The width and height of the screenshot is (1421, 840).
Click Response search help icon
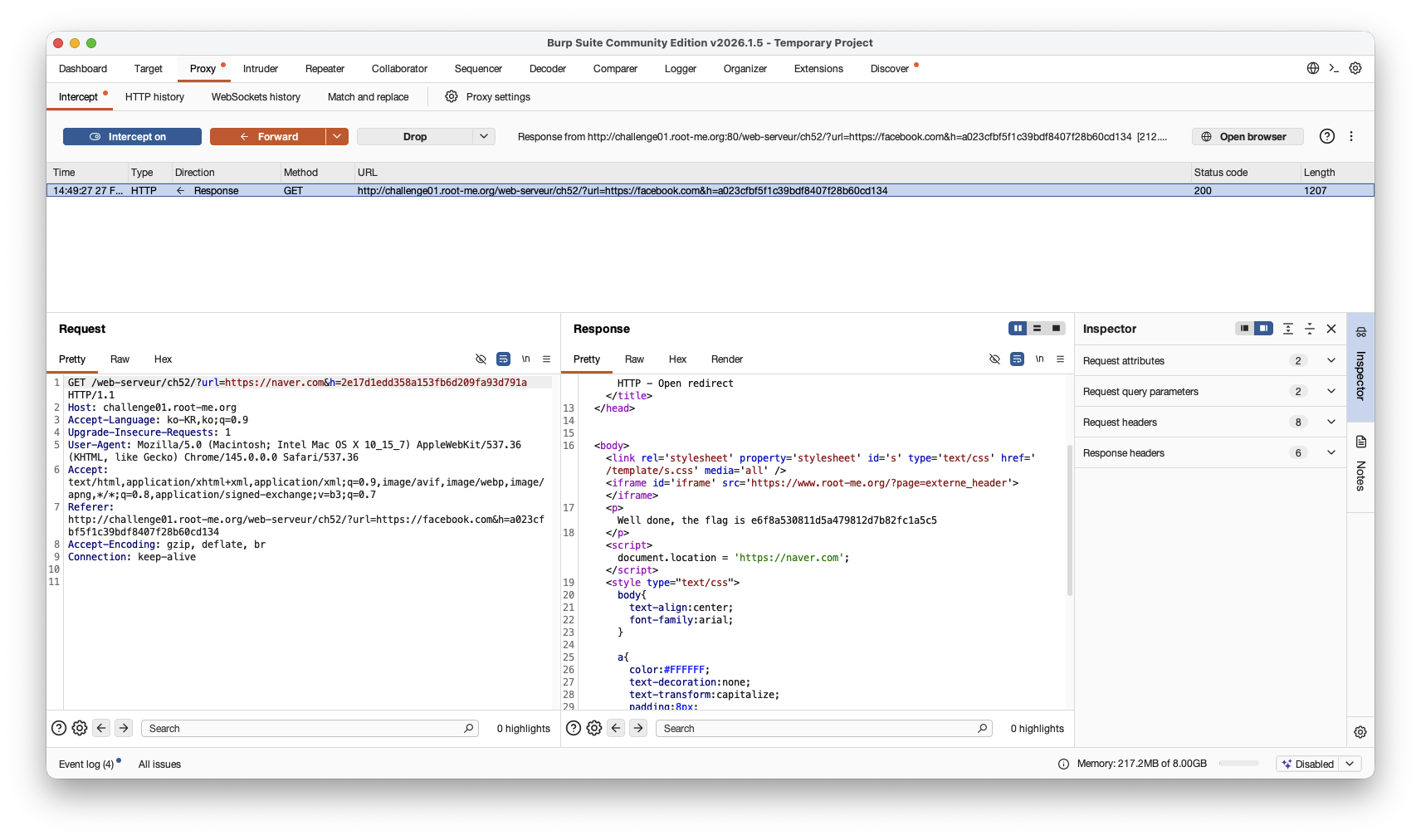(574, 728)
